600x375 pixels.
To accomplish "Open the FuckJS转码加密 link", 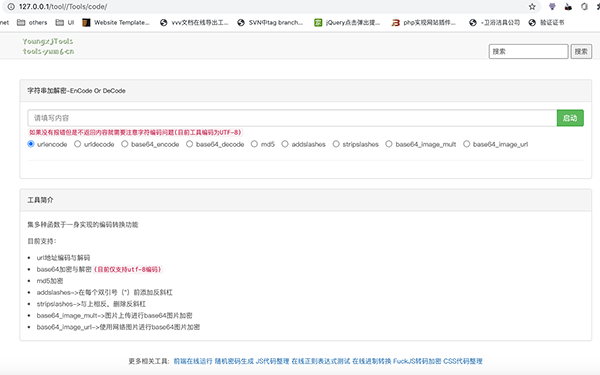I will [417, 361].
